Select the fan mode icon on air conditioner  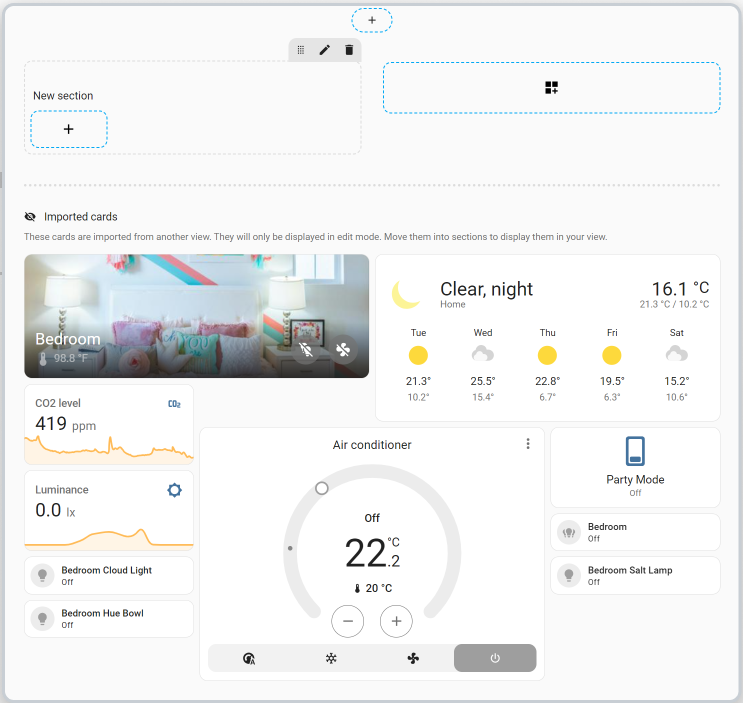(413, 658)
